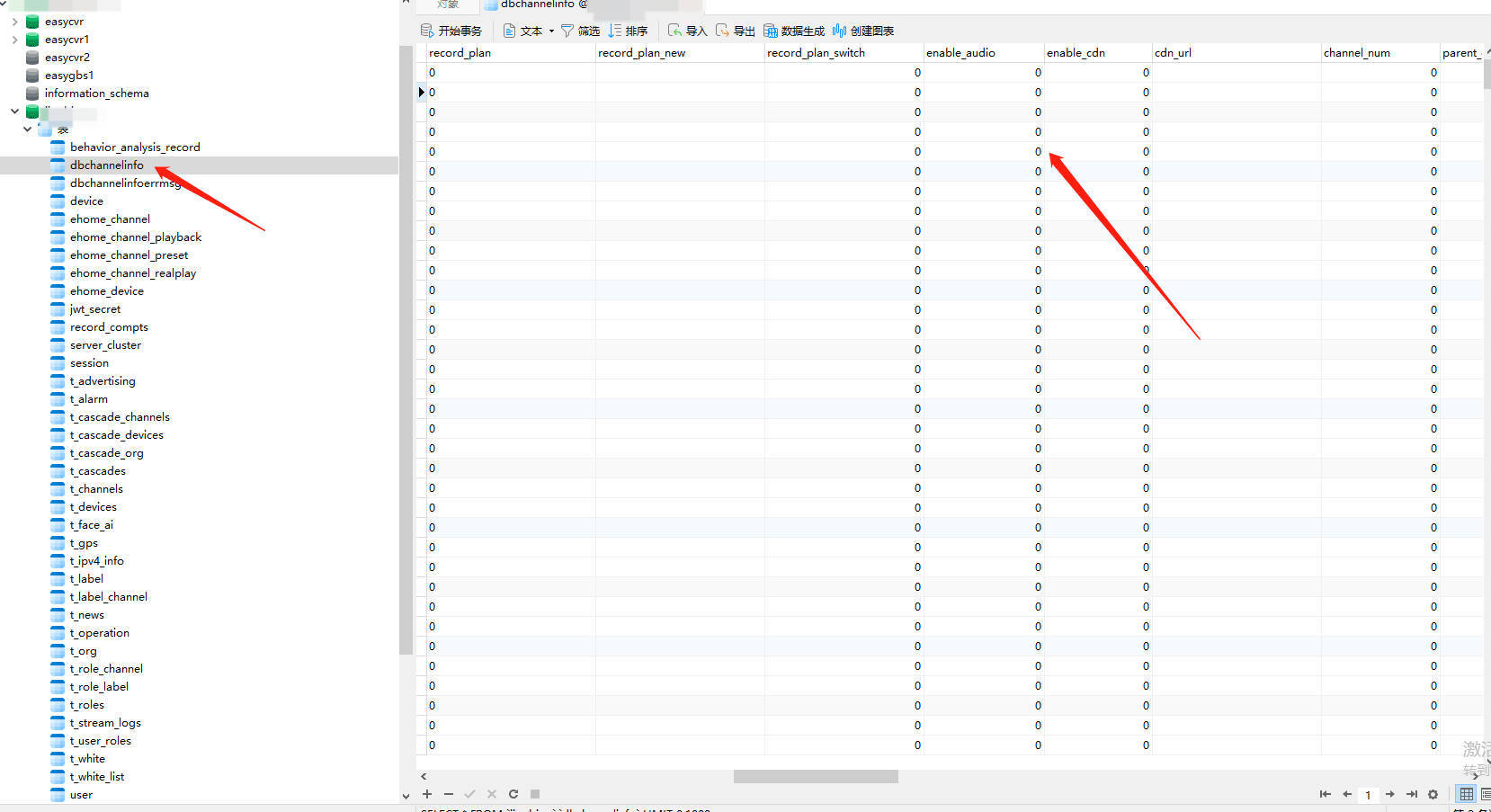Select the behavior_analysis_record table
1491x812 pixels.
tap(135, 147)
